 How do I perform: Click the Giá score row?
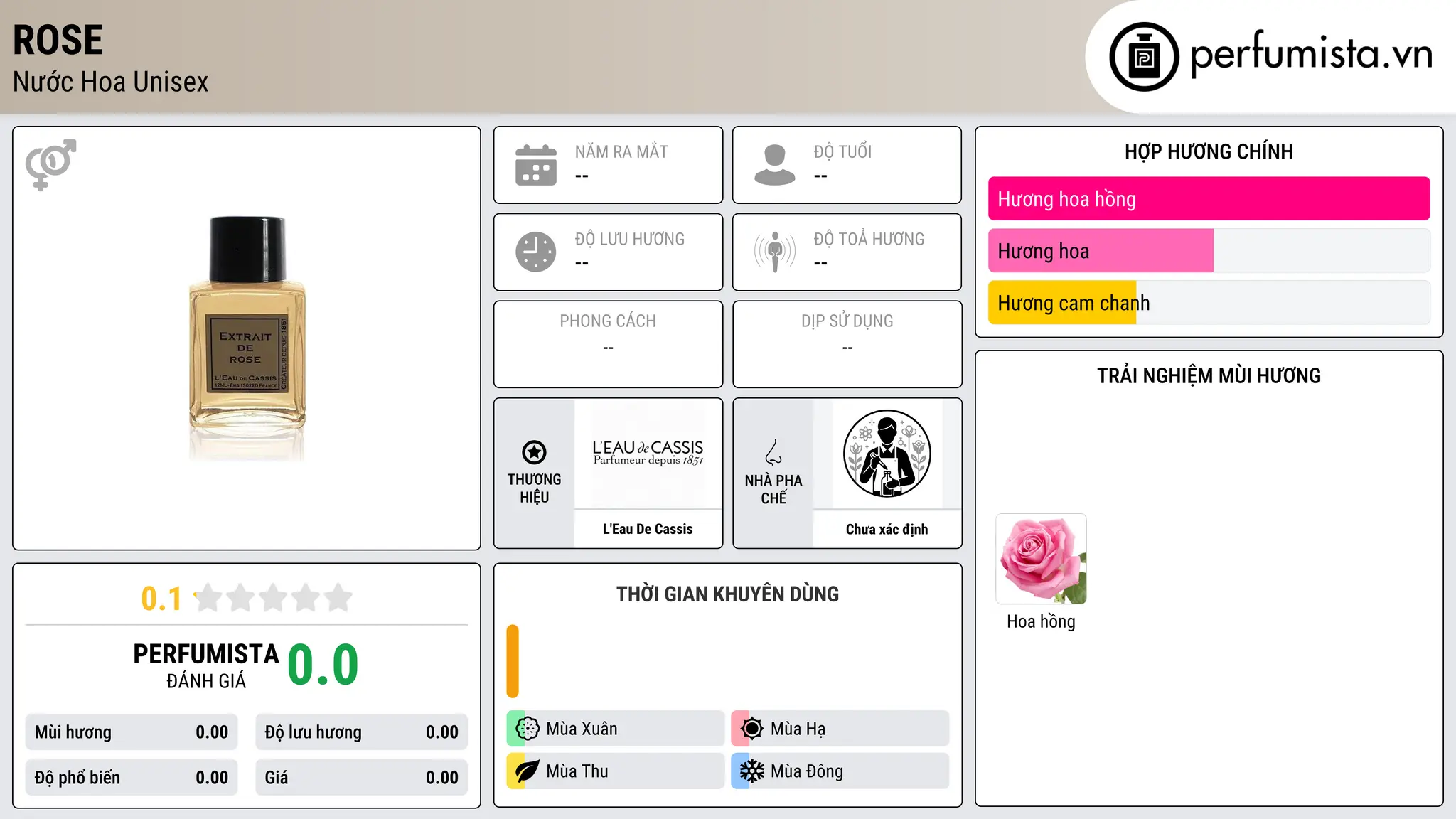click(361, 778)
